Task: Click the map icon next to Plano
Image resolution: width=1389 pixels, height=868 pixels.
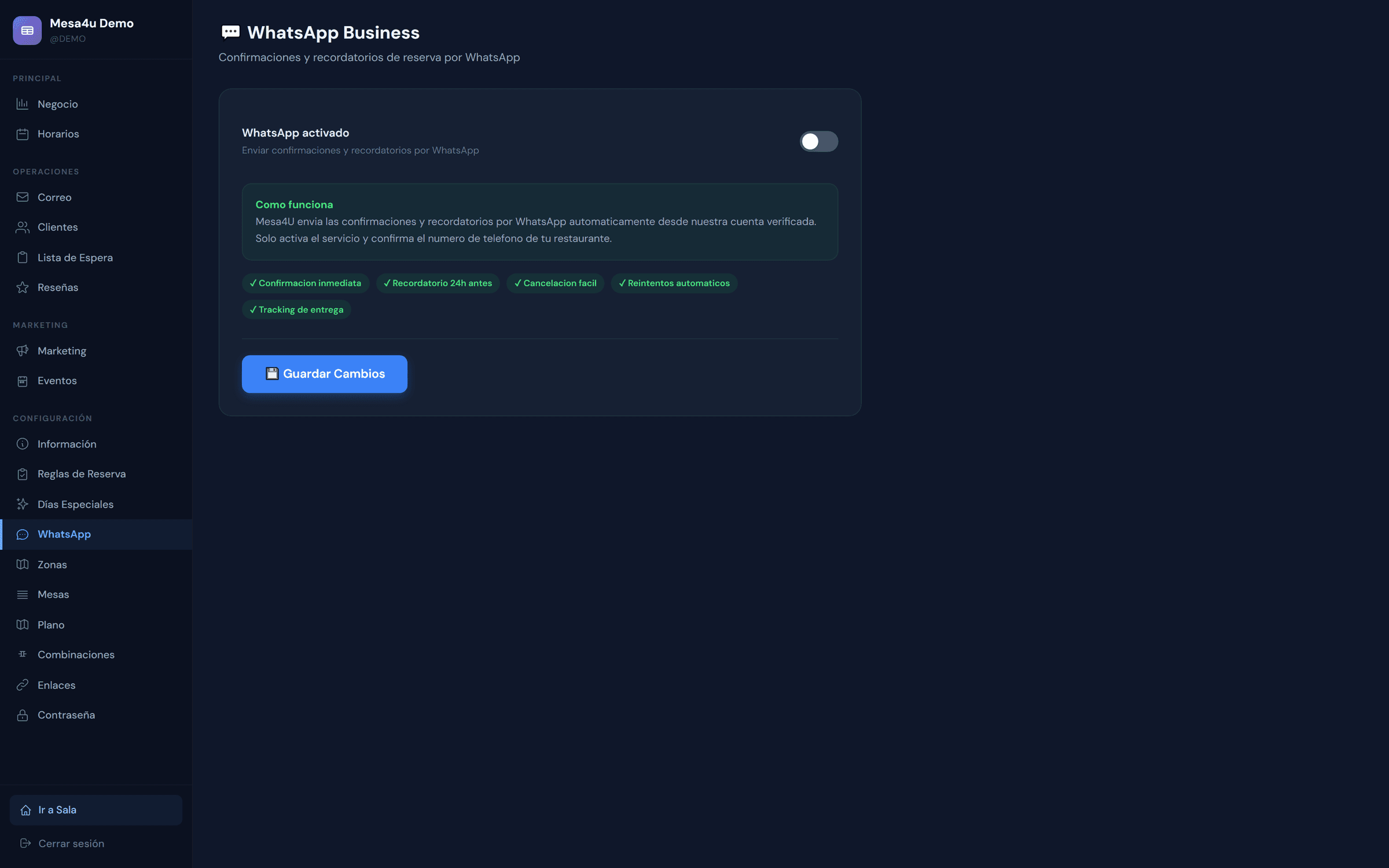Action: (x=23, y=625)
